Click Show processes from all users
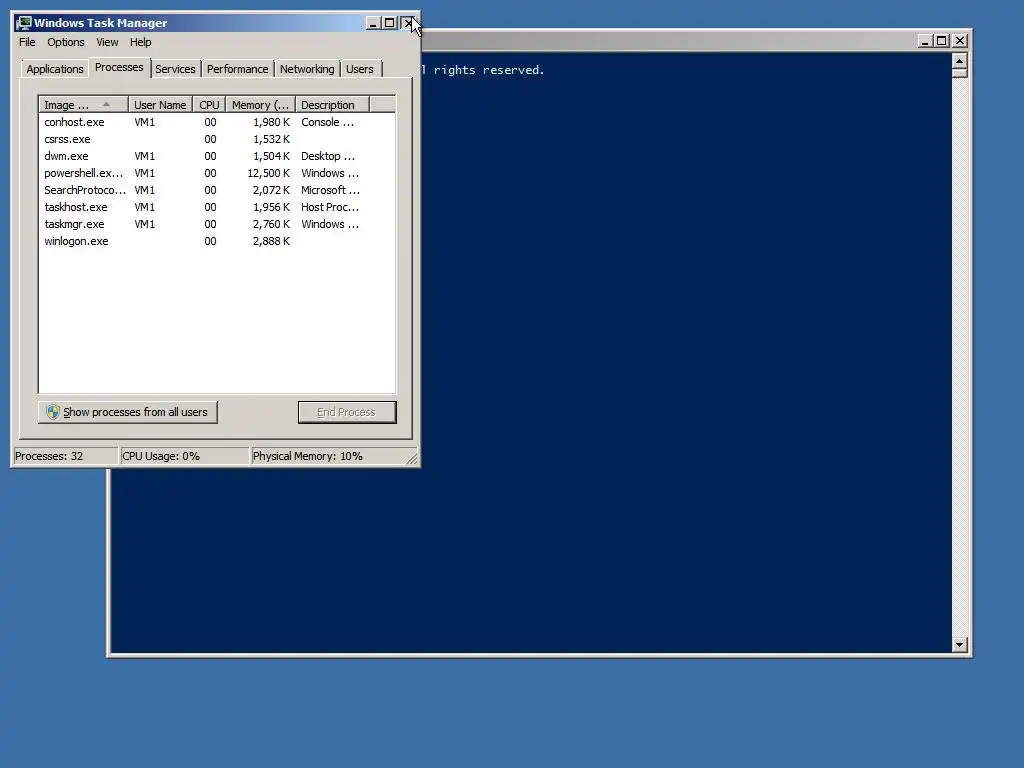1024x768 pixels. point(128,412)
